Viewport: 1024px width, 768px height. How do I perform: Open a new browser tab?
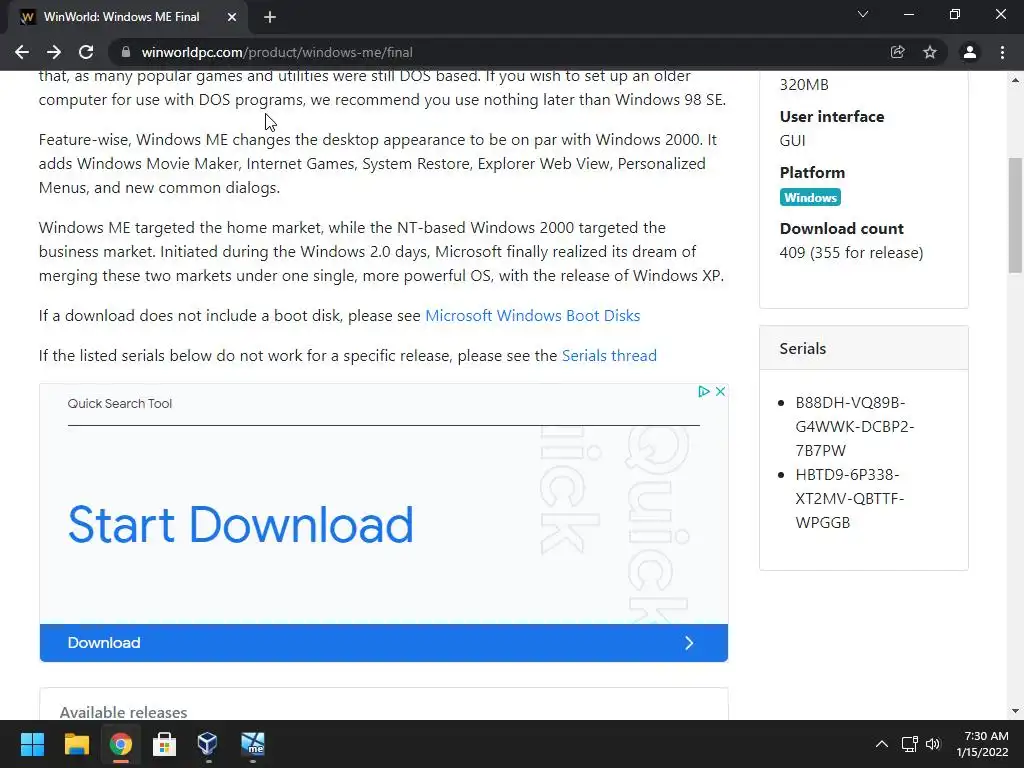[x=270, y=17]
